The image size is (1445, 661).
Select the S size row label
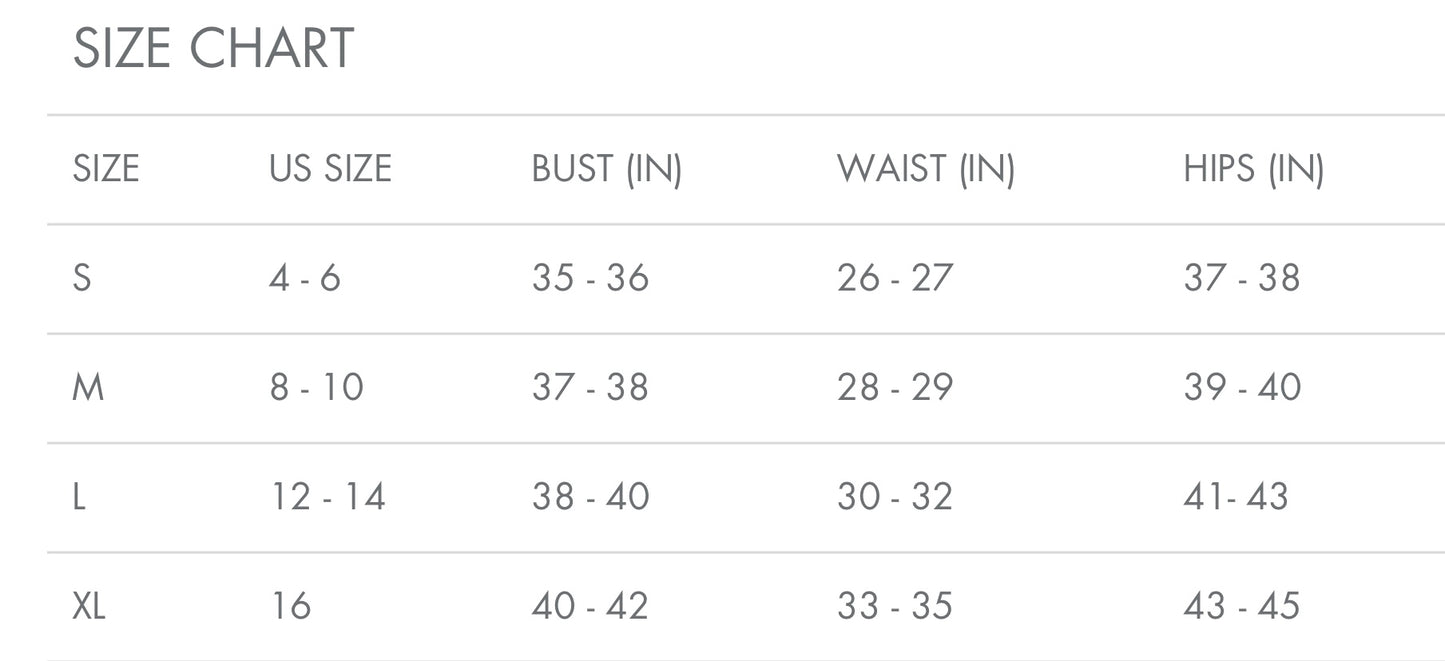coord(82,278)
